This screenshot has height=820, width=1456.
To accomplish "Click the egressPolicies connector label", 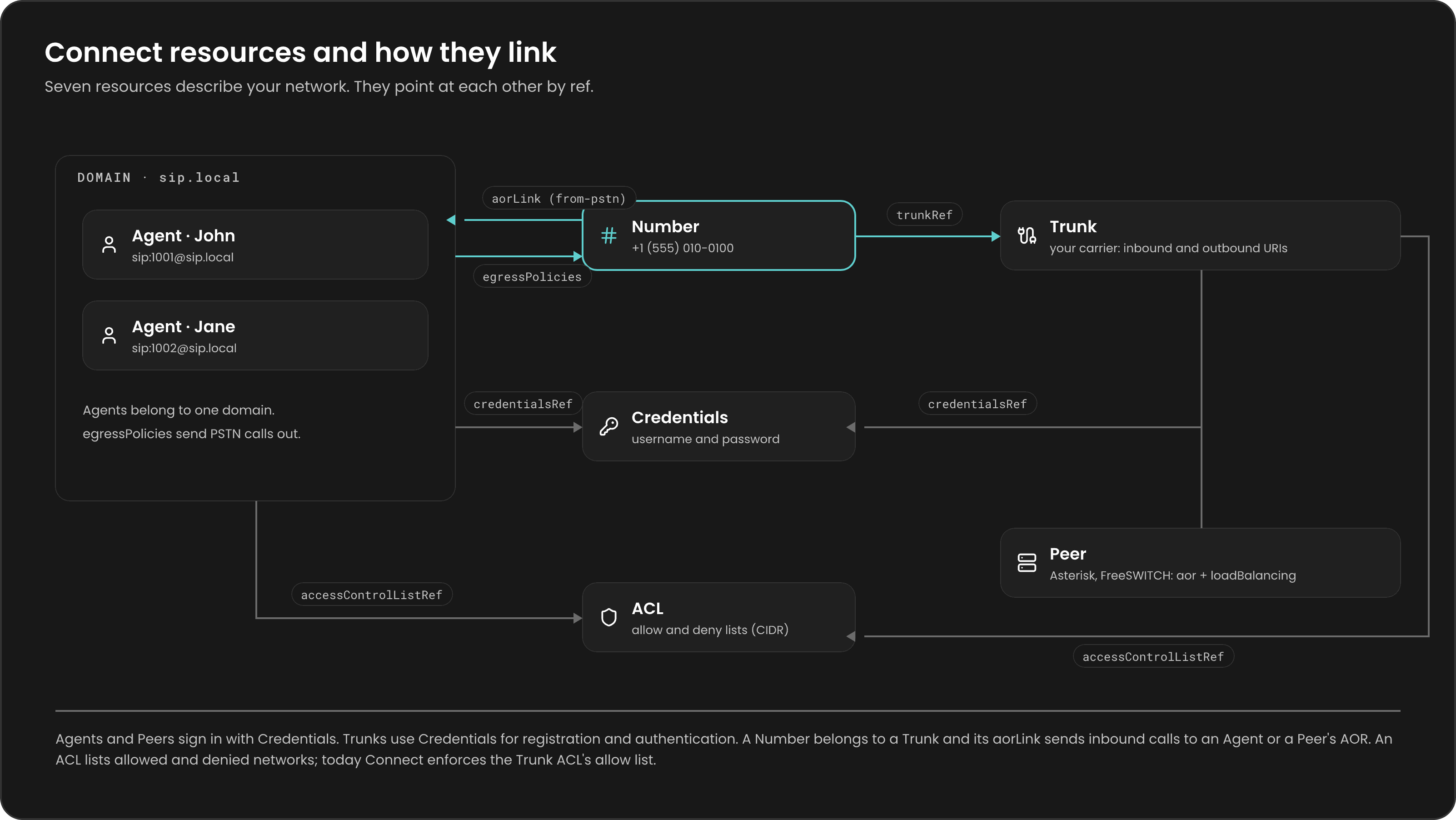I will click(532, 276).
